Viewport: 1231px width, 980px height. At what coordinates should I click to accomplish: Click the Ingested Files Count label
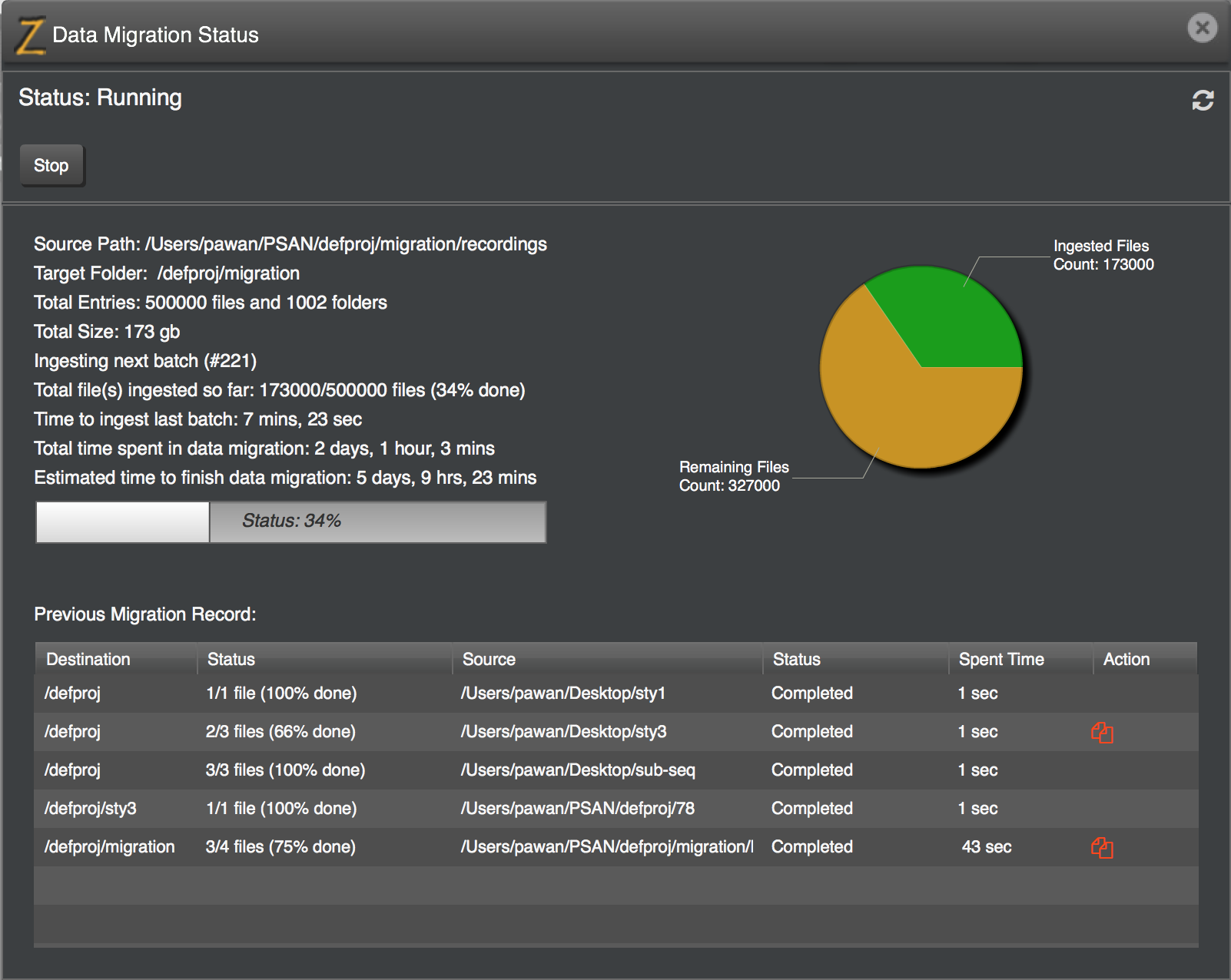[1103, 255]
